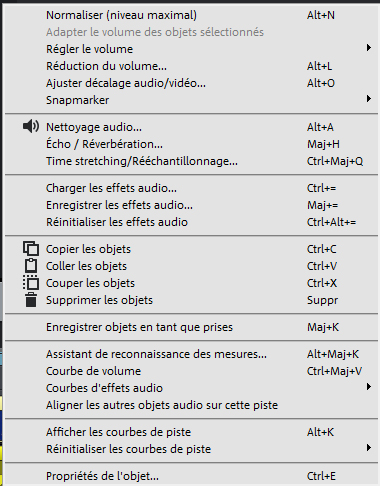Click the trash icon for Supprimer les objets
Image resolution: width=380 pixels, height=486 pixels.
31,300
